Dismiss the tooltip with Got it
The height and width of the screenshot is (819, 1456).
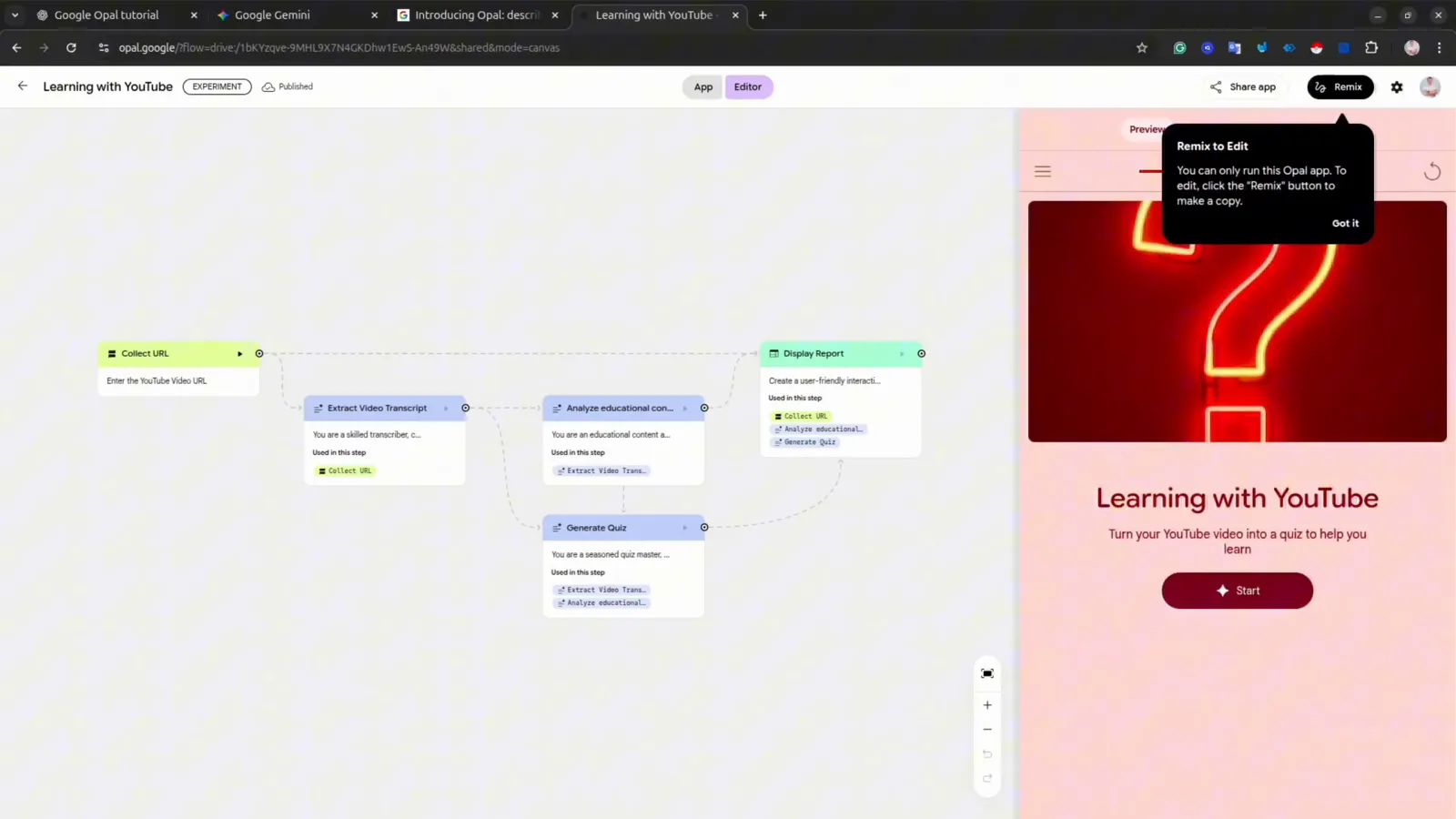point(1345,223)
